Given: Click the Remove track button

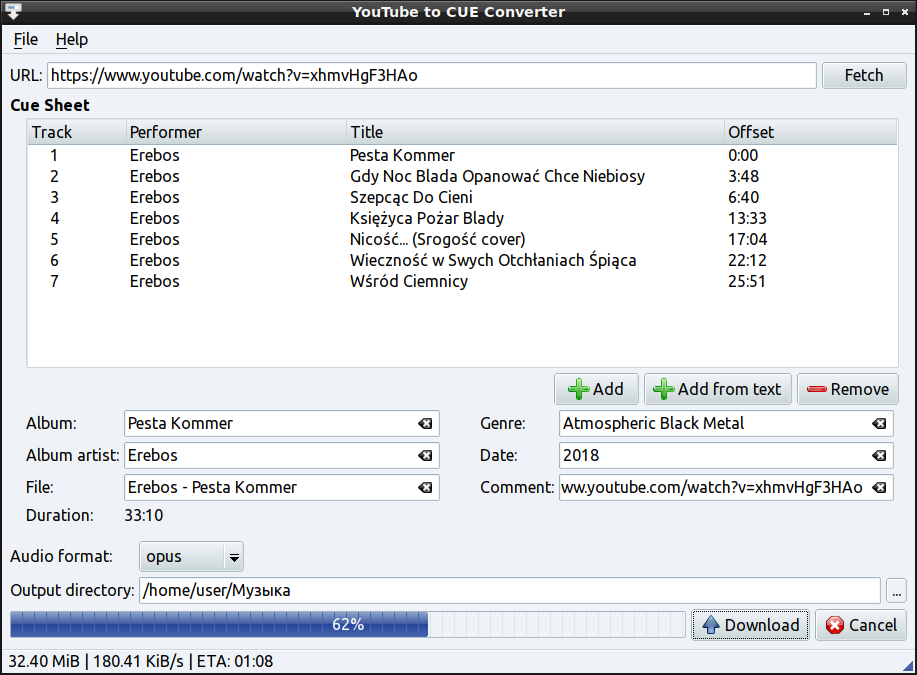Looking at the screenshot, I should 847,389.
